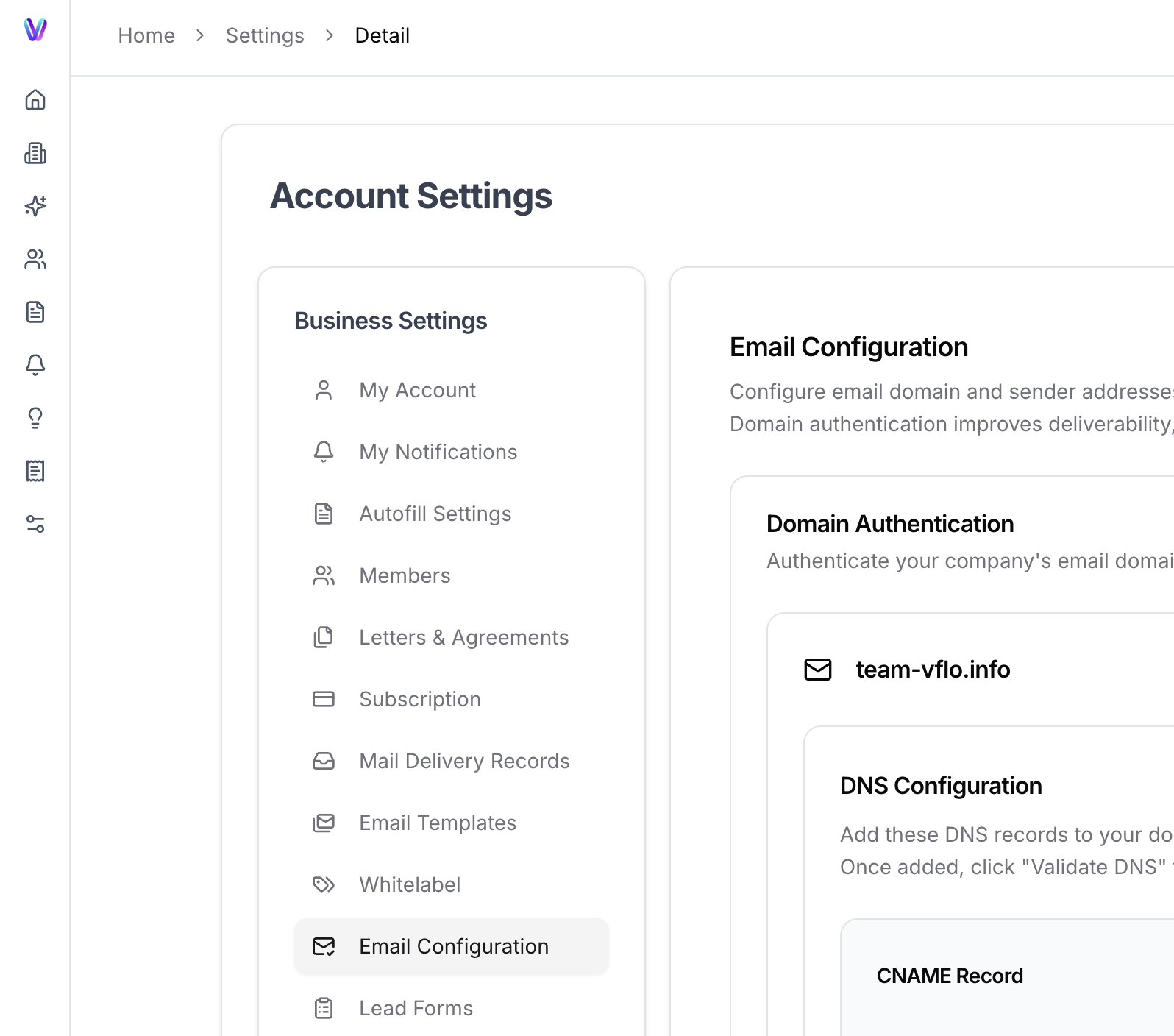Open Letters & Agreements section

coord(463,637)
